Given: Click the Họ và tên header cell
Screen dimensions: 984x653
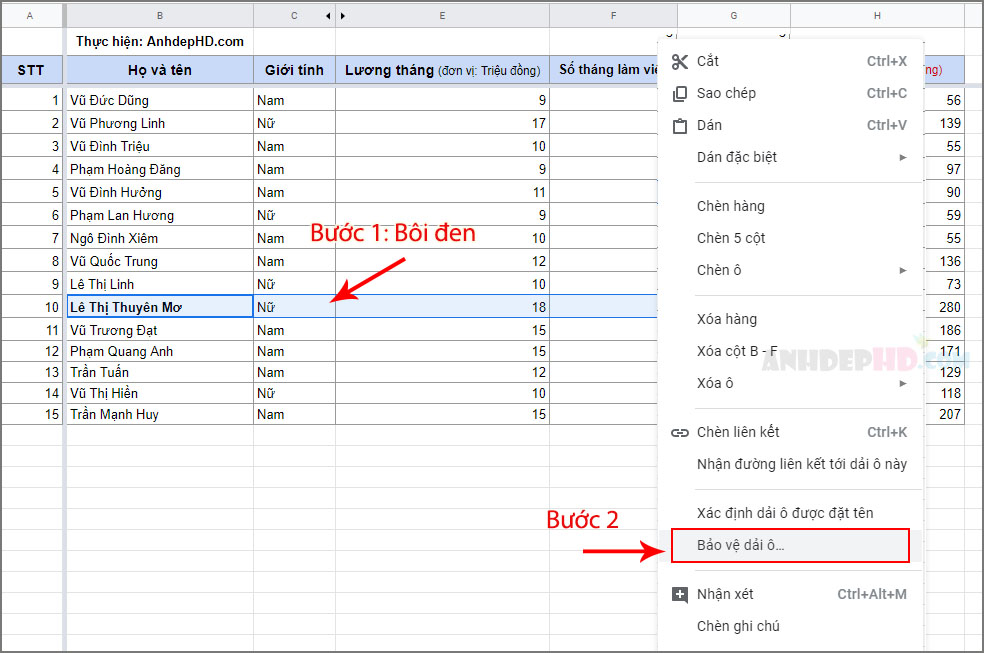Looking at the screenshot, I should 159,70.
